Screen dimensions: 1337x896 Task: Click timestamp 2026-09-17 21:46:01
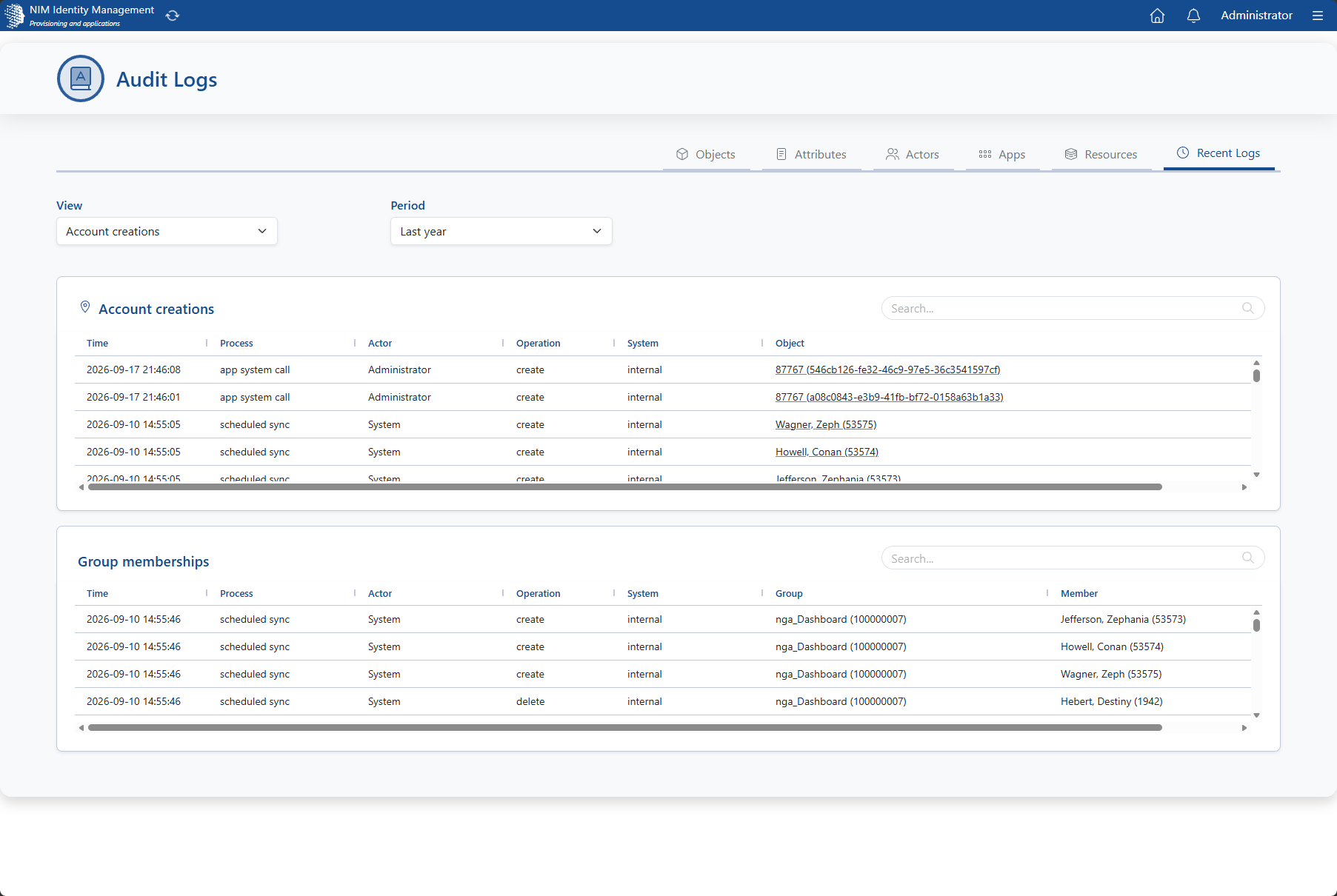click(133, 397)
